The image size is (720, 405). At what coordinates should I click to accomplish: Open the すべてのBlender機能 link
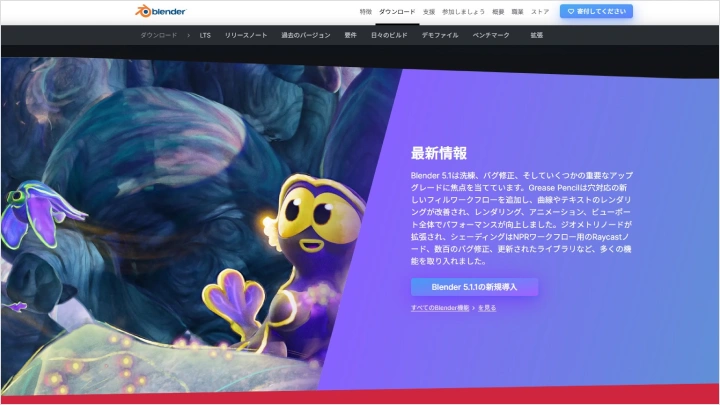pos(440,308)
